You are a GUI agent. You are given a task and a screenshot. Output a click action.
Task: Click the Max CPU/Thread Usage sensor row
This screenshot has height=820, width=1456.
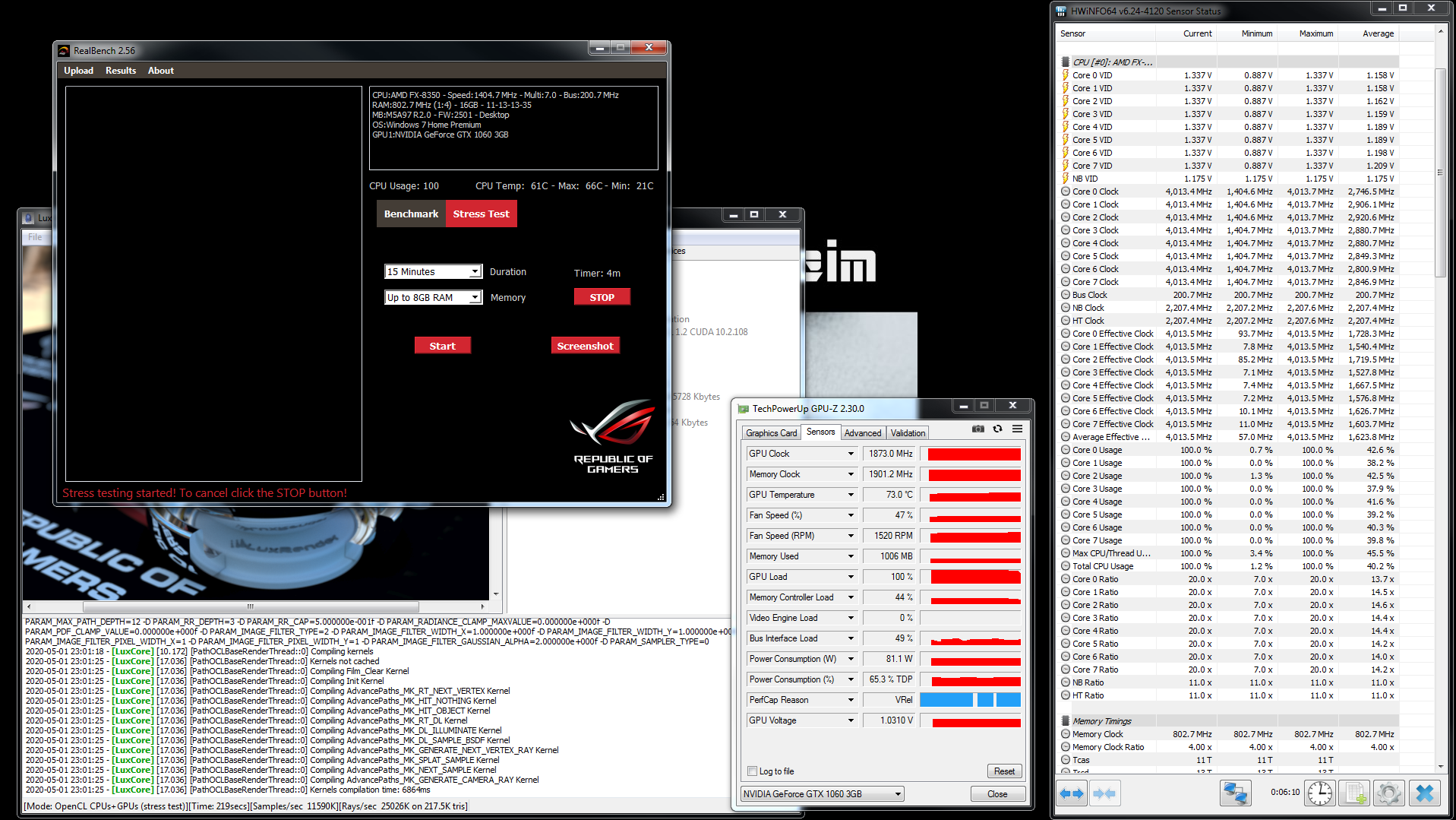(1228, 553)
